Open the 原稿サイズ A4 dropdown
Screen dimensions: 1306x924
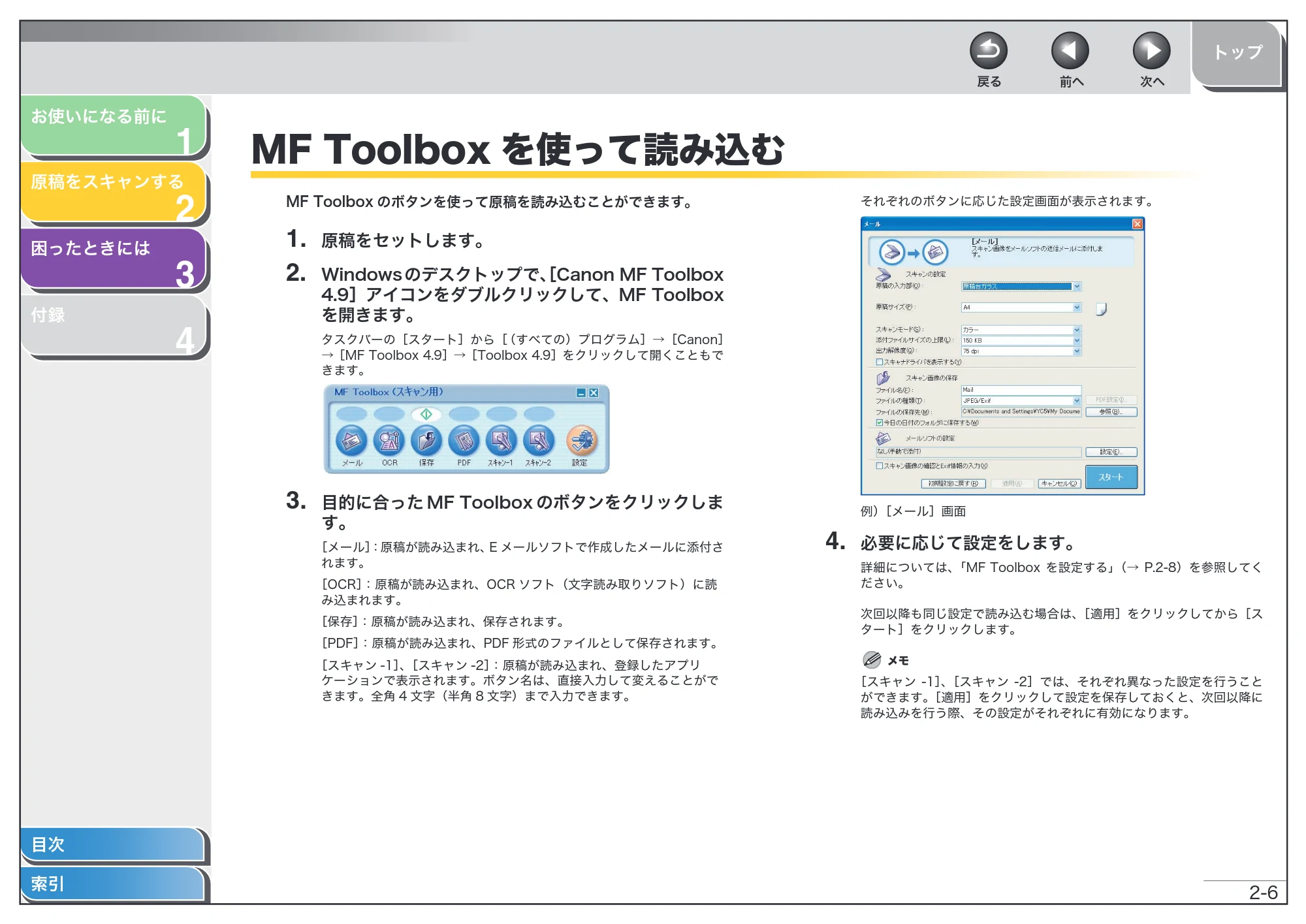(x=1021, y=308)
